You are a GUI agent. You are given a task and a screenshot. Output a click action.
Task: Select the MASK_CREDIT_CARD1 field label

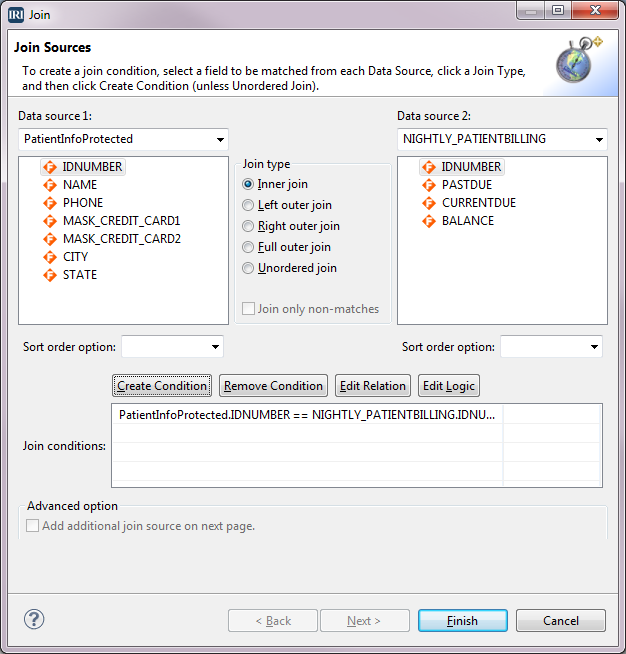click(121, 221)
